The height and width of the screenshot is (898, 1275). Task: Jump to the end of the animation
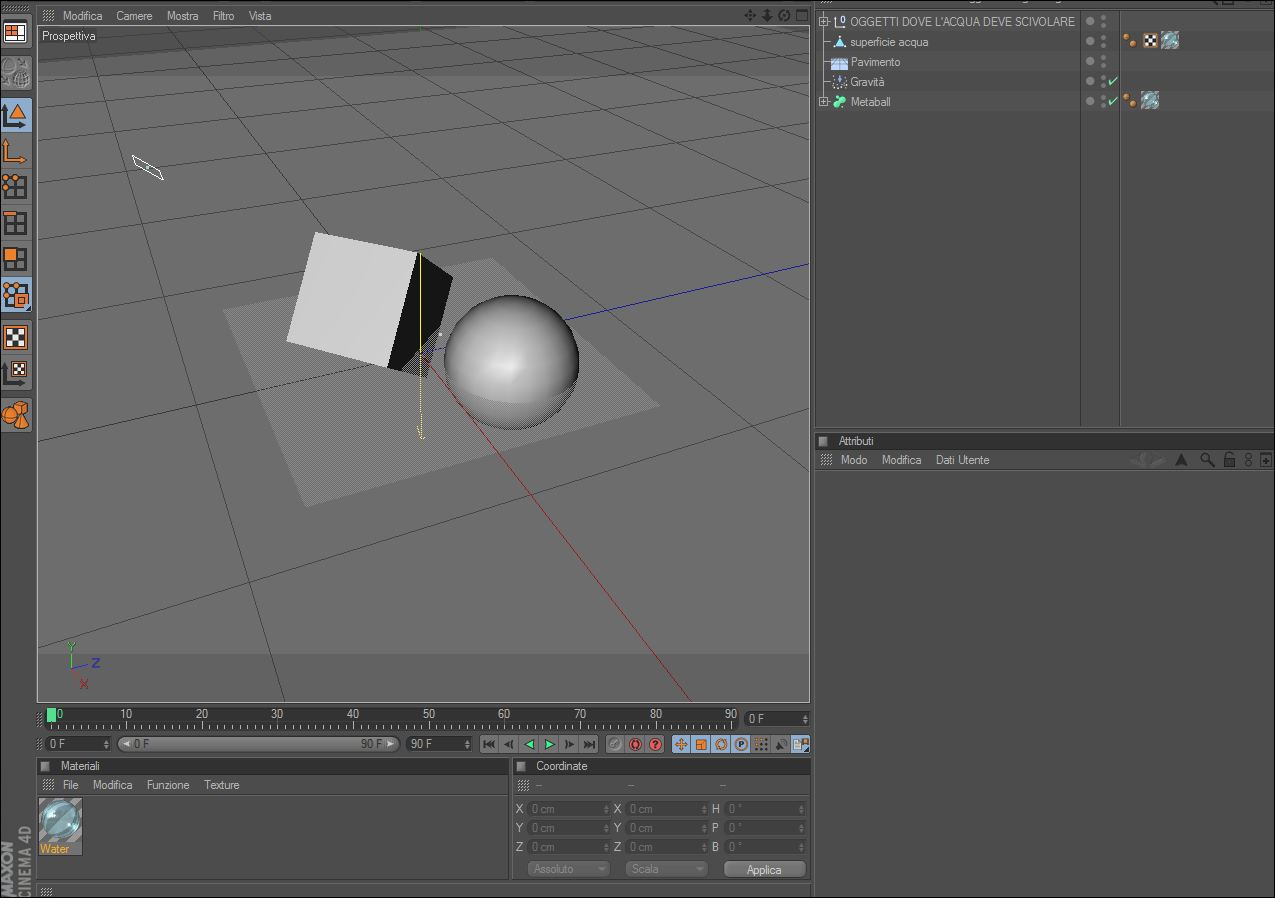tap(589, 744)
